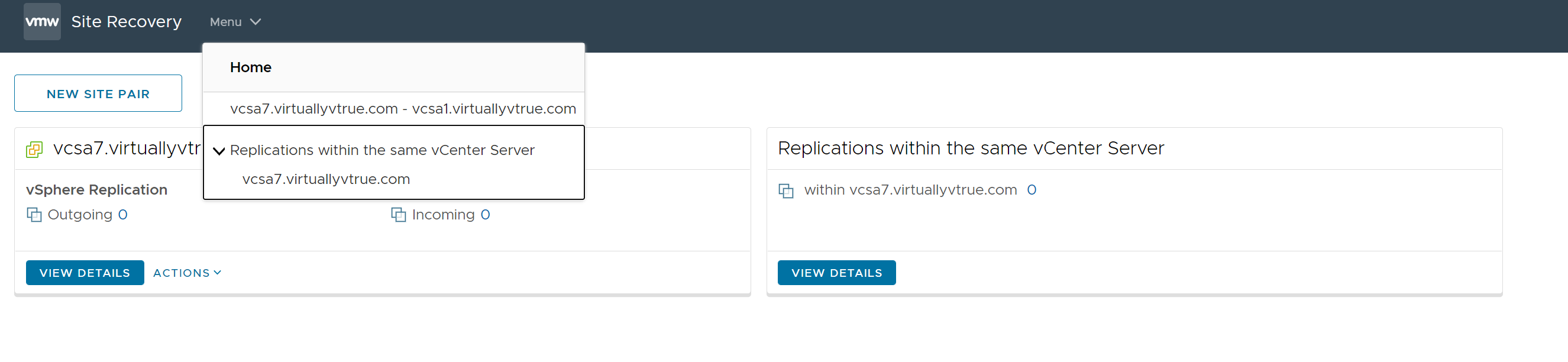Open the ACTIONS menu

(182, 273)
